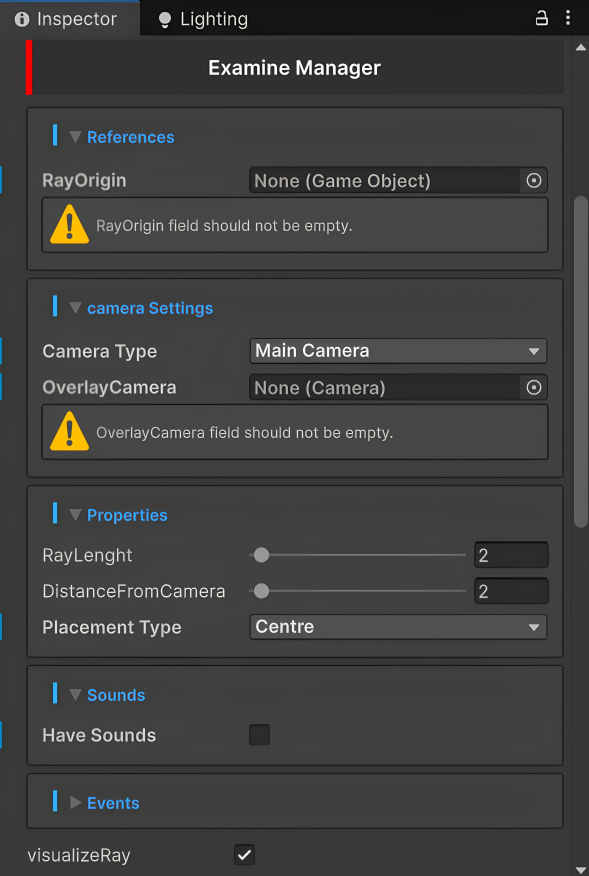Open object picker for RayOrigin field
This screenshot has height=876, width=589.
point(534,180)
